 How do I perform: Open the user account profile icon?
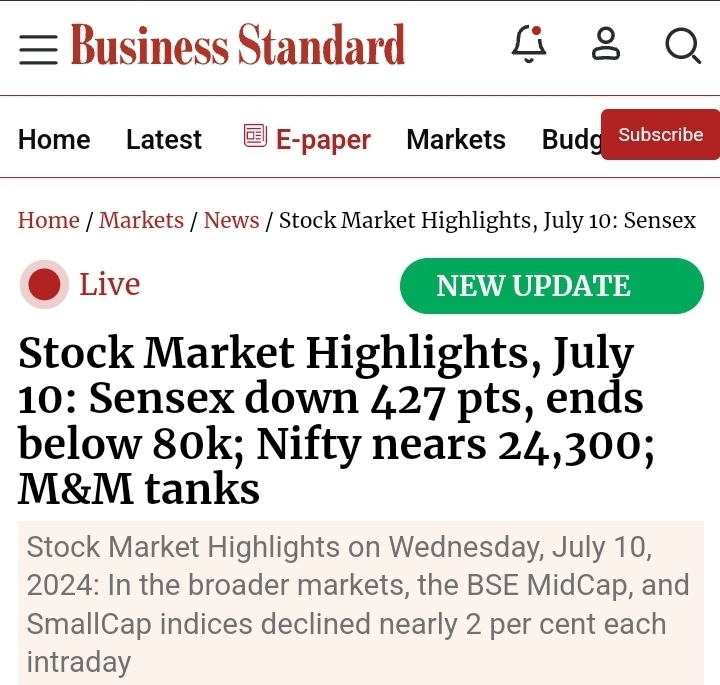606,45
